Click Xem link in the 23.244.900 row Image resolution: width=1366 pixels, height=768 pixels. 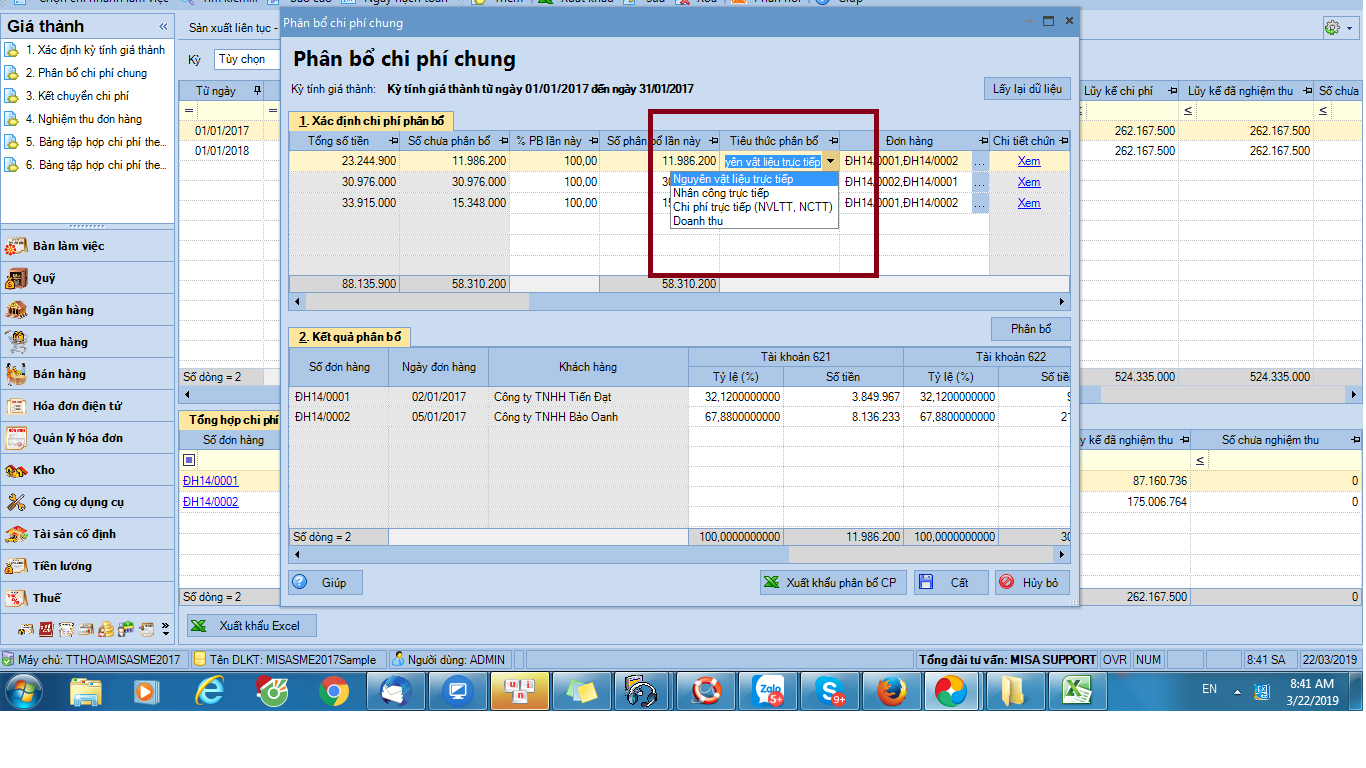click(1029, 161)
